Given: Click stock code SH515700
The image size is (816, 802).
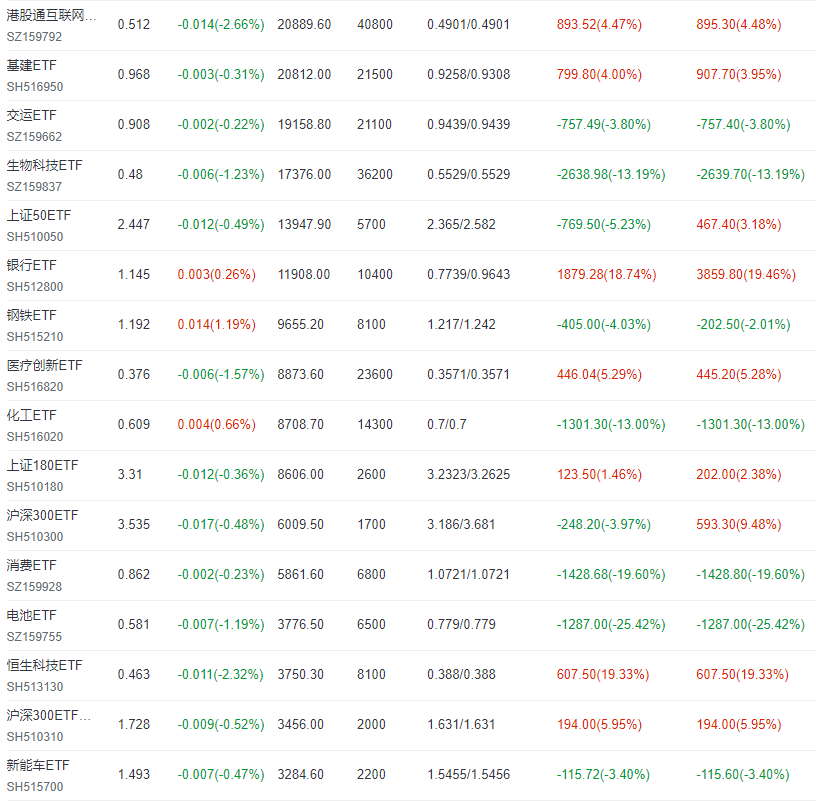Looking at the screenshot, I should coord(35,786).
